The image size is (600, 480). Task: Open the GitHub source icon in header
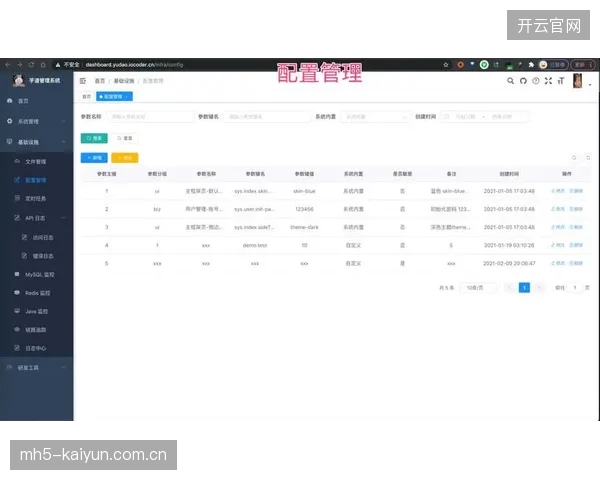(523, 81)
